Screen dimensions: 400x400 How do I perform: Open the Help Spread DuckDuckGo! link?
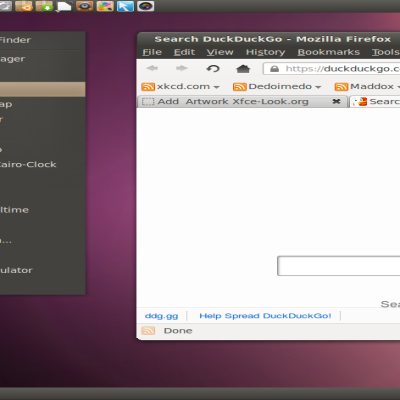click(265, 316)
